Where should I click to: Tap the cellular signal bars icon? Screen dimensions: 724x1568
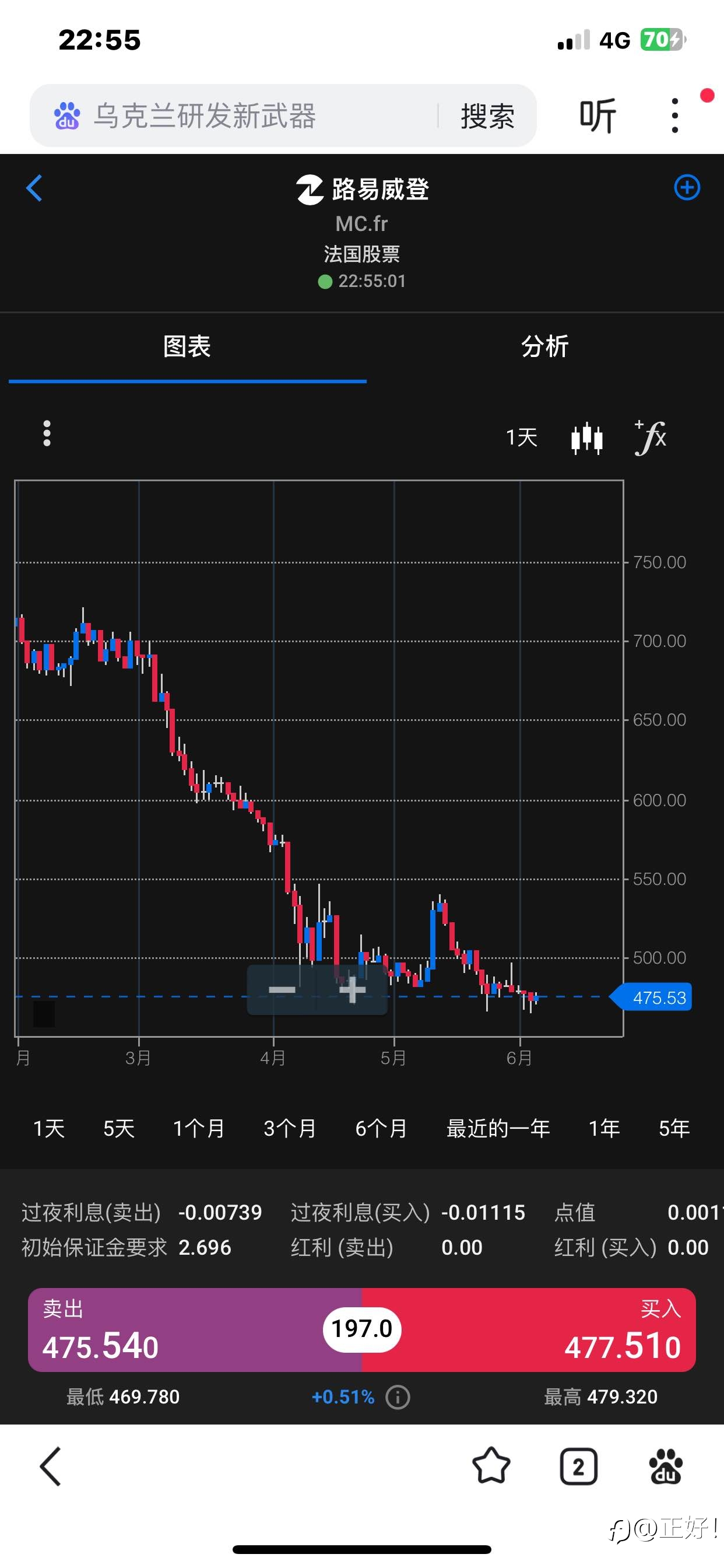pos(574,40)
